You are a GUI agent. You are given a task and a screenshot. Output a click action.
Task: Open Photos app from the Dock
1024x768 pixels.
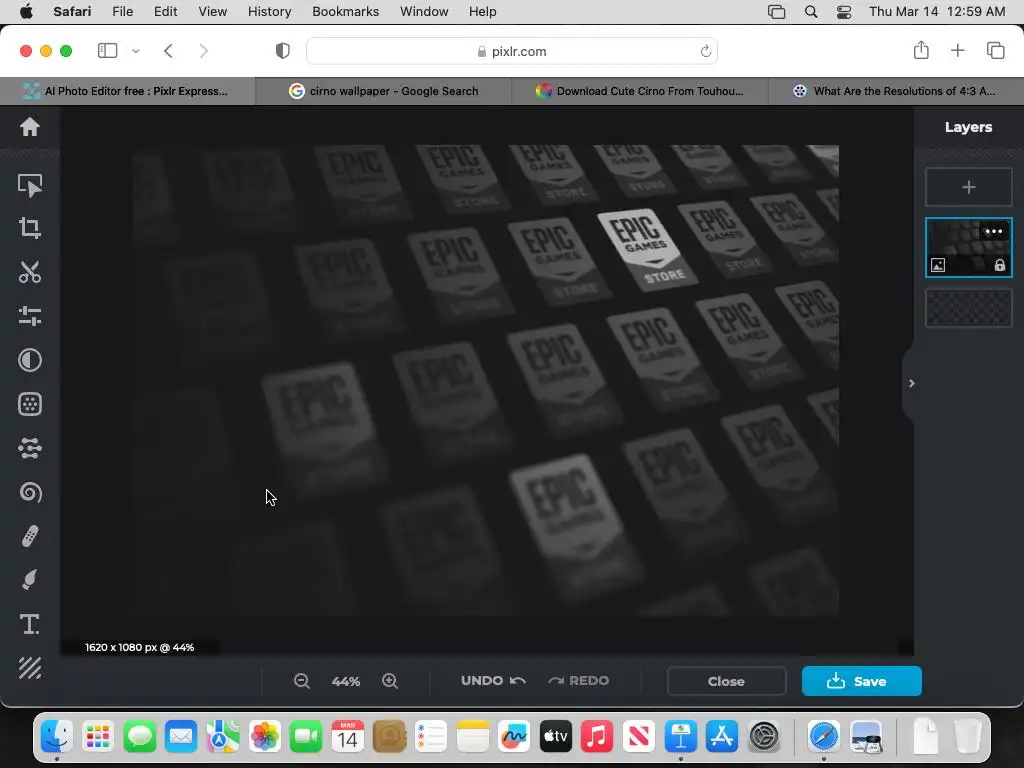(x=264, y=737)
